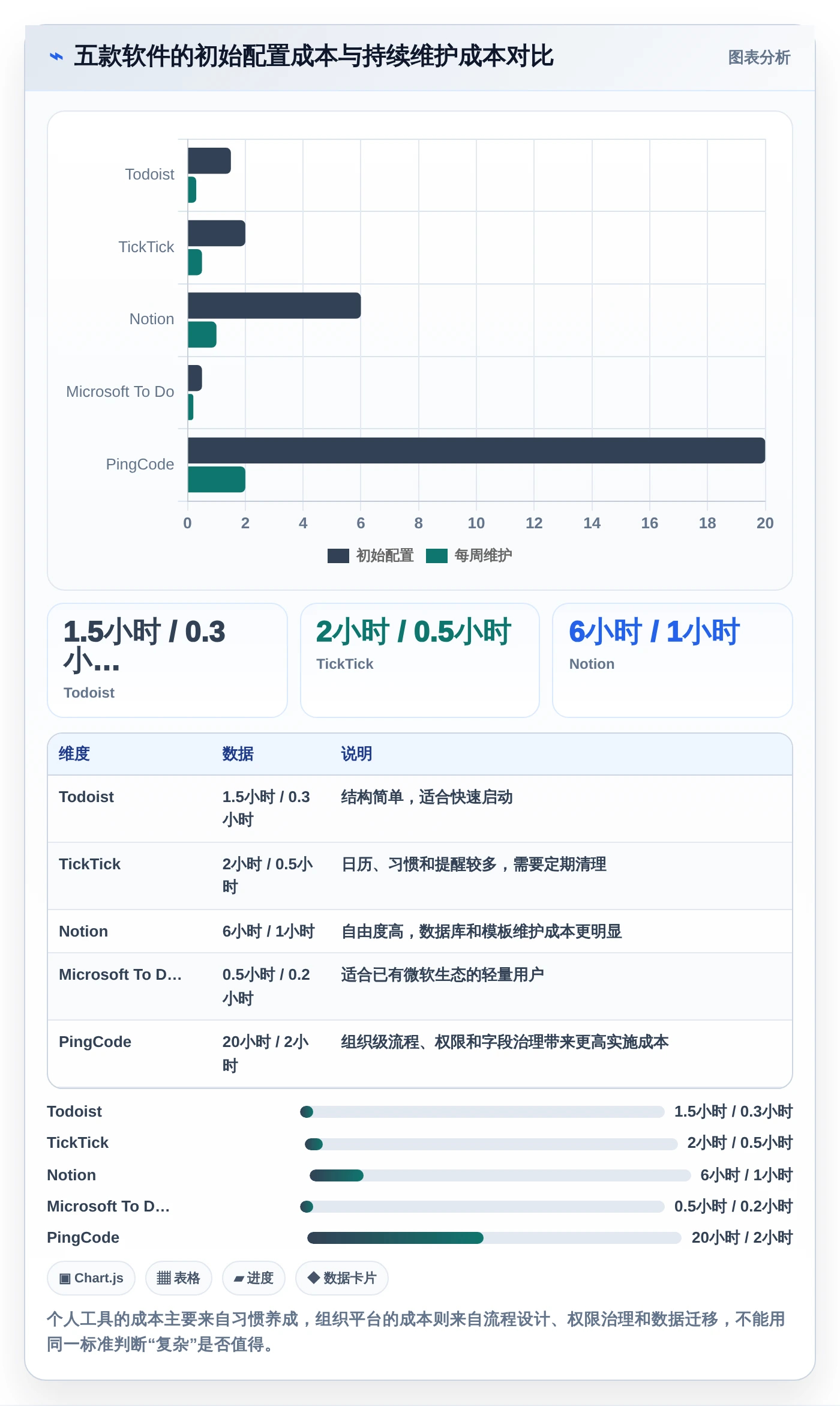
Task: Select the Todoist table row name
Action: 86,797
